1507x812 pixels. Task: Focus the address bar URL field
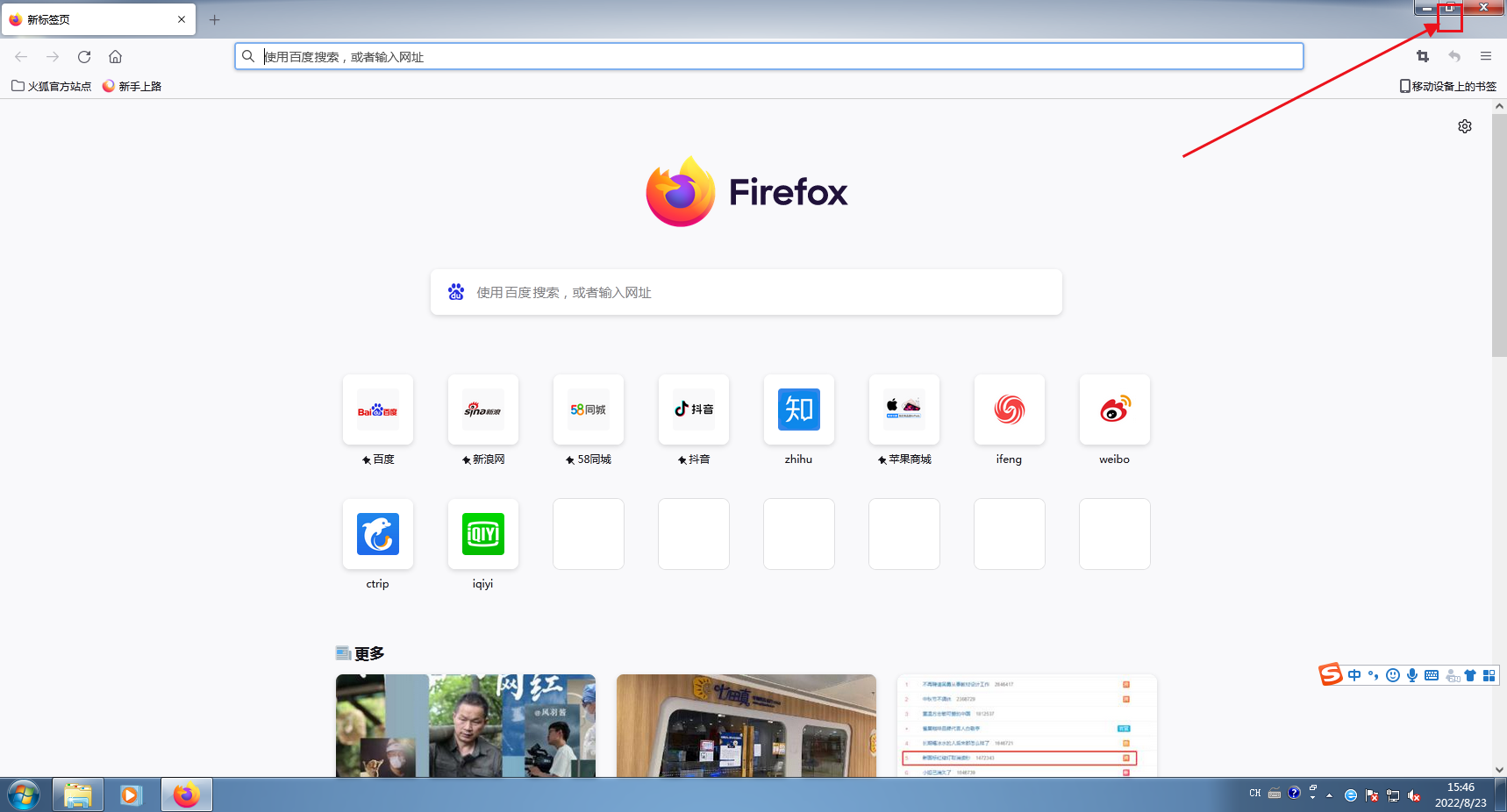click(x=769, y=57)
